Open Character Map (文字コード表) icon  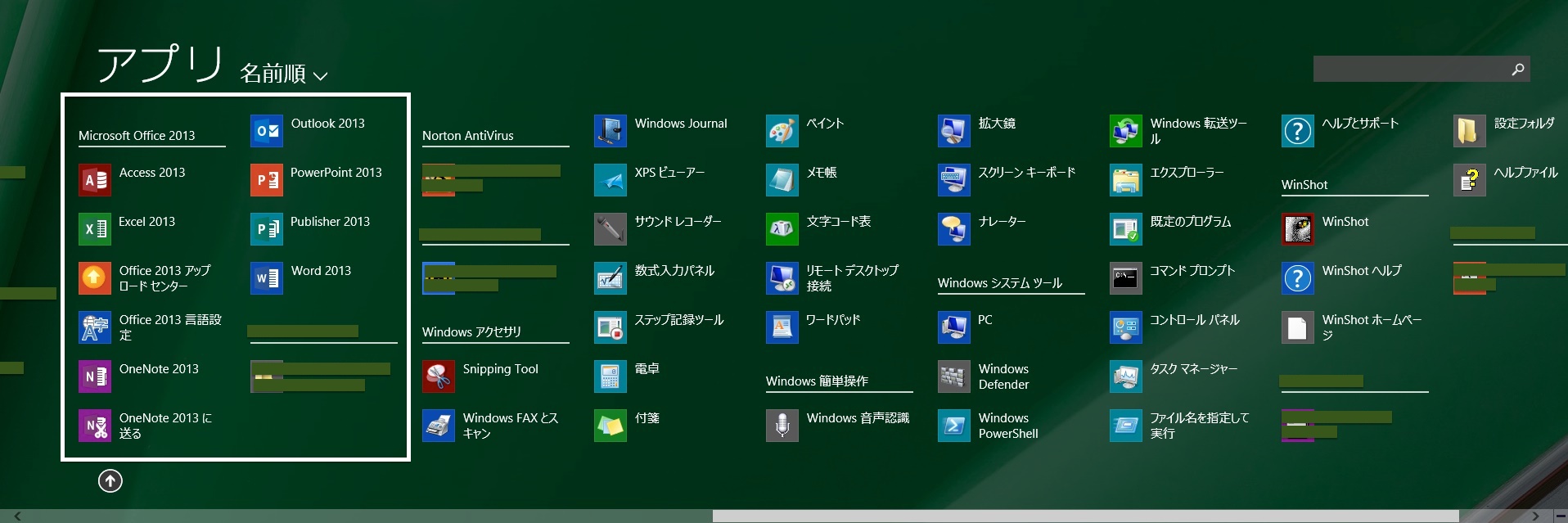pyautogui.click(x=782, y=229)
